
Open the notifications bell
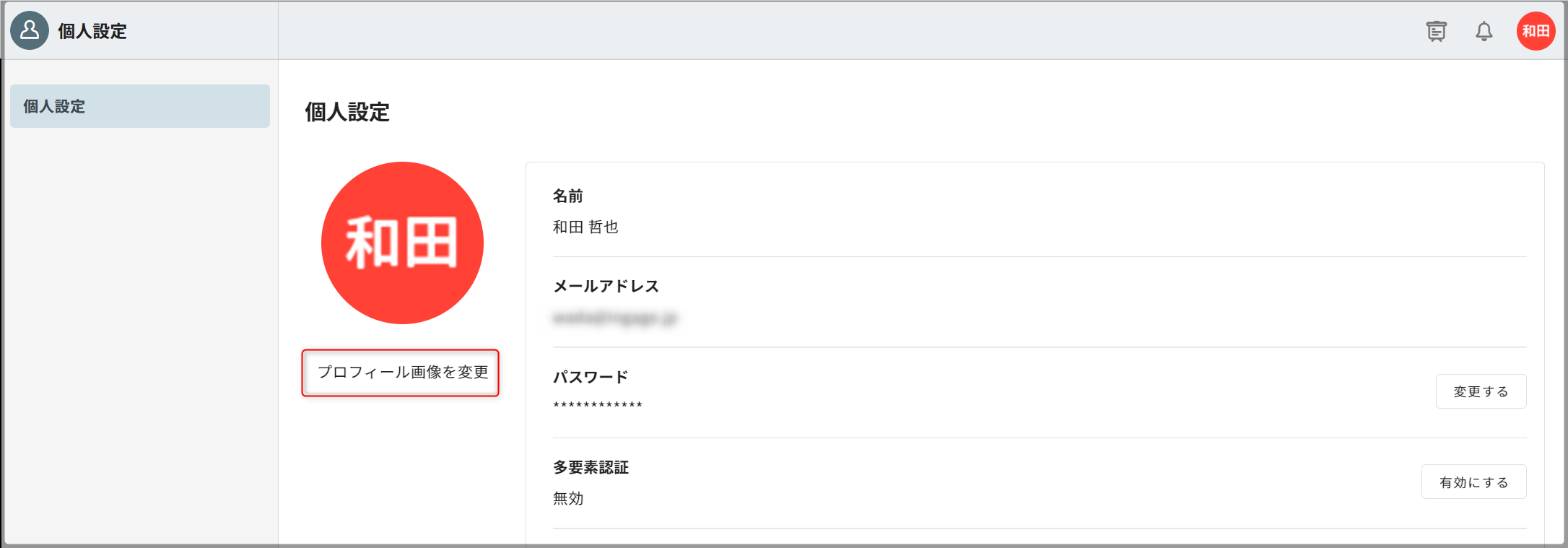[x=1484, y=31]
